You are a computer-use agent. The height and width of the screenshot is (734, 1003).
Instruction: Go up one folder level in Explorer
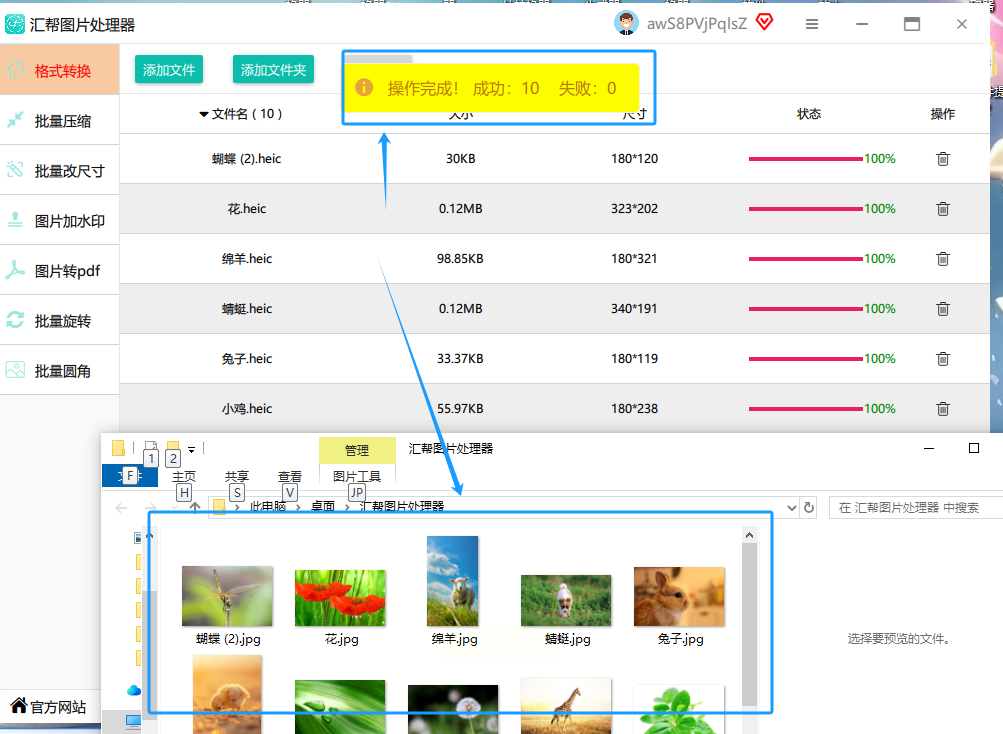(x=195, y=507)
